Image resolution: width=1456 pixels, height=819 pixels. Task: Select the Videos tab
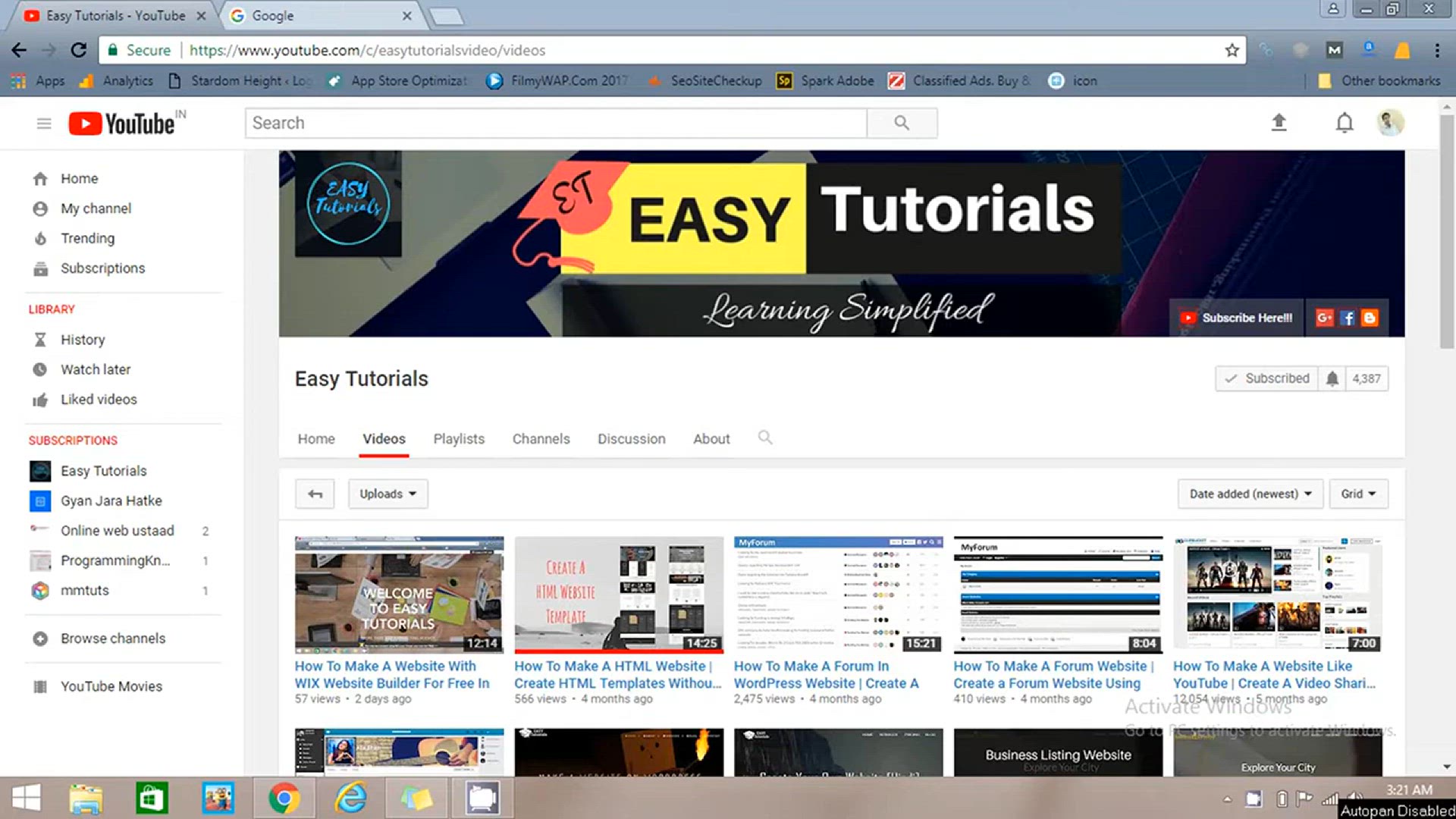tap(384, 439)
